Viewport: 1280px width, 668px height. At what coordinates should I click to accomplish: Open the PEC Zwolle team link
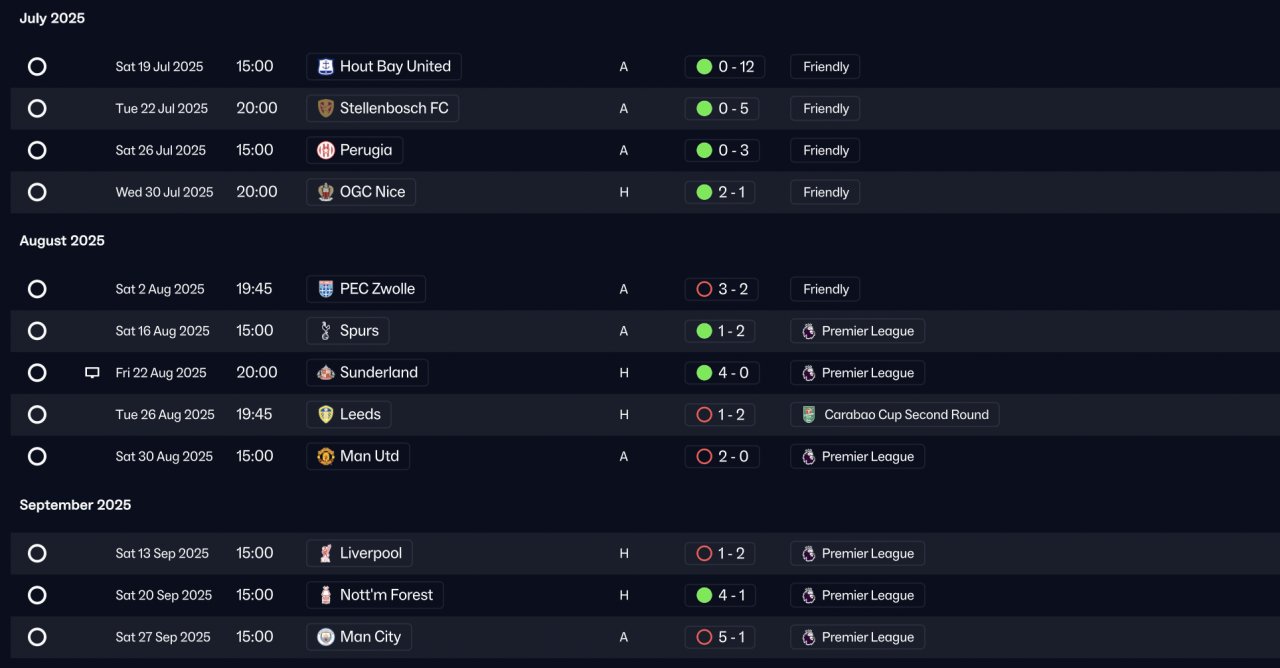coord(366,289)
